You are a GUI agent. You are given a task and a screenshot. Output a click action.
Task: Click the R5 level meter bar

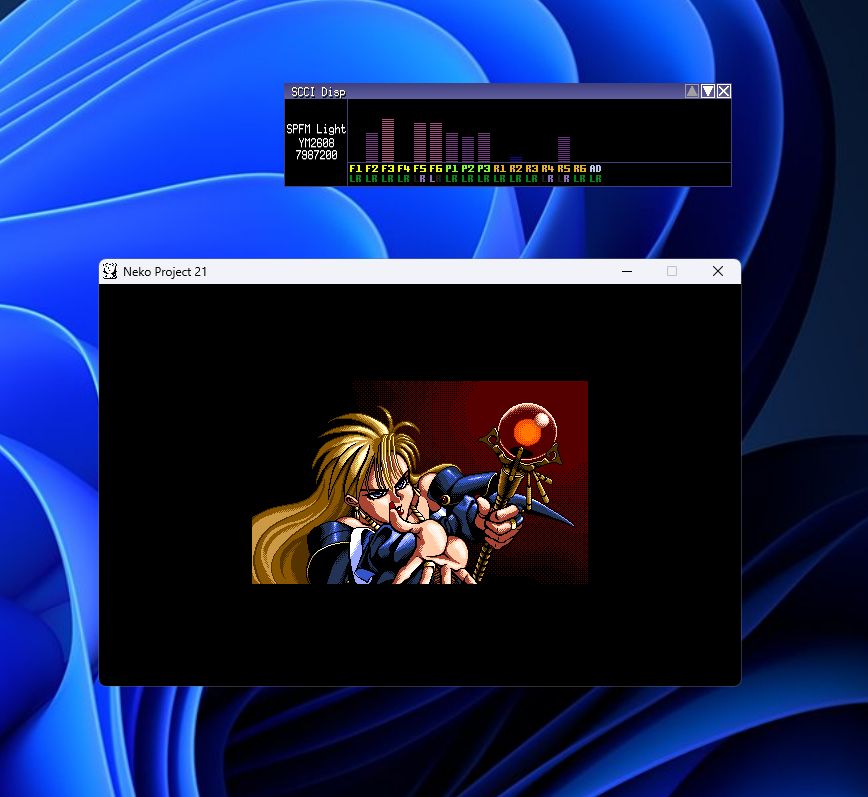[564, 149]
